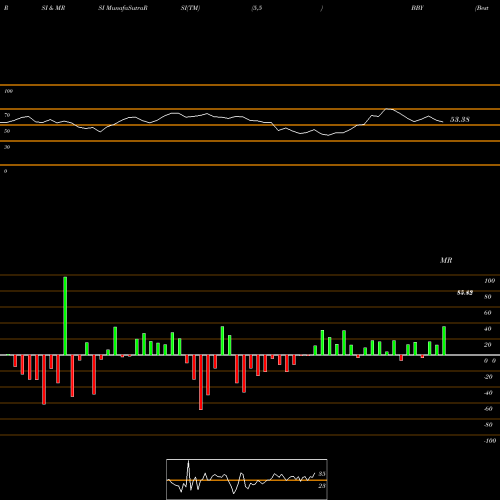The image size is (500, 500).
Task: Click the 33 label in mini chart
Action: [322, 474]
